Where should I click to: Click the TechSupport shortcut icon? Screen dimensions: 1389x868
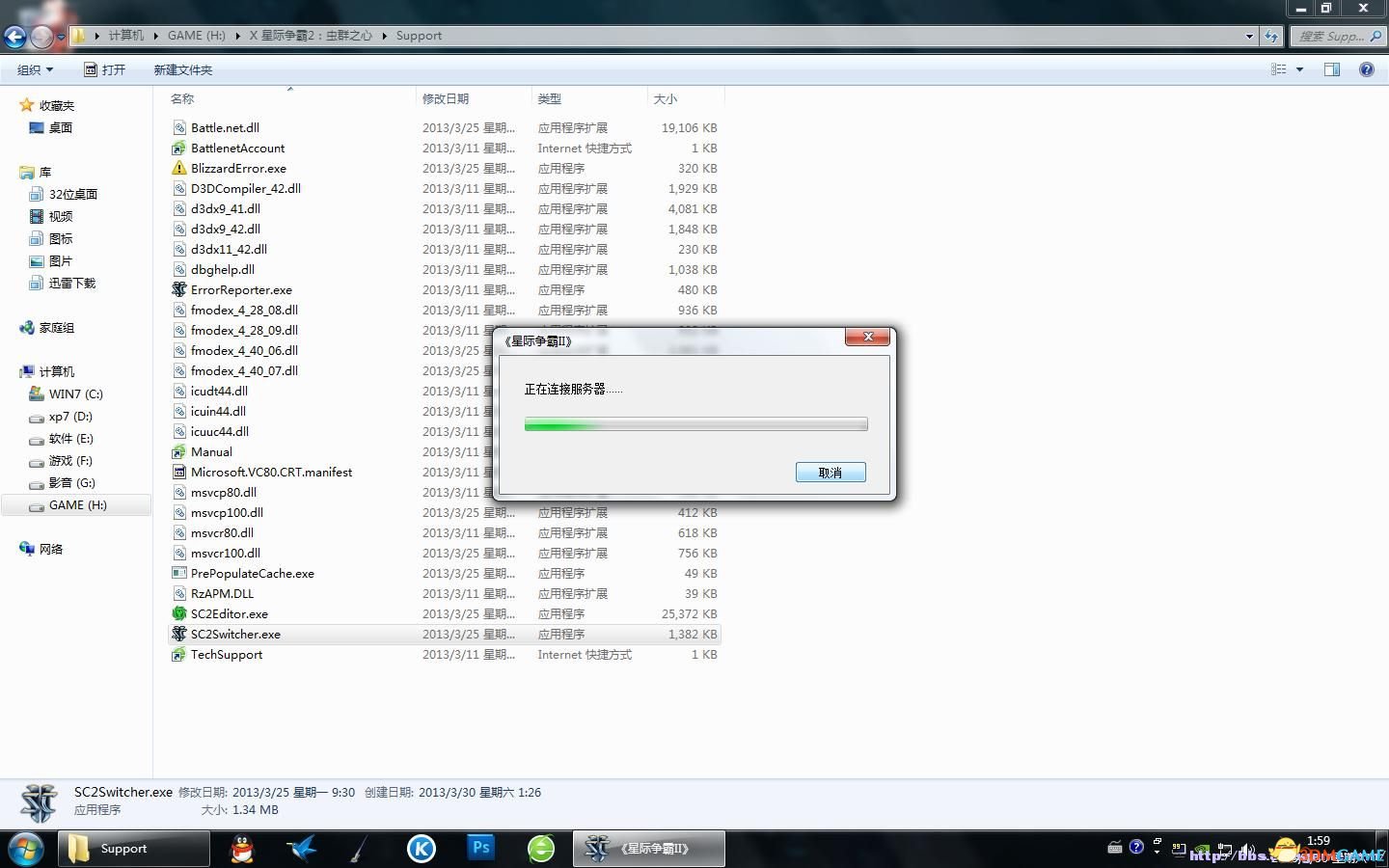click(178, 654)
